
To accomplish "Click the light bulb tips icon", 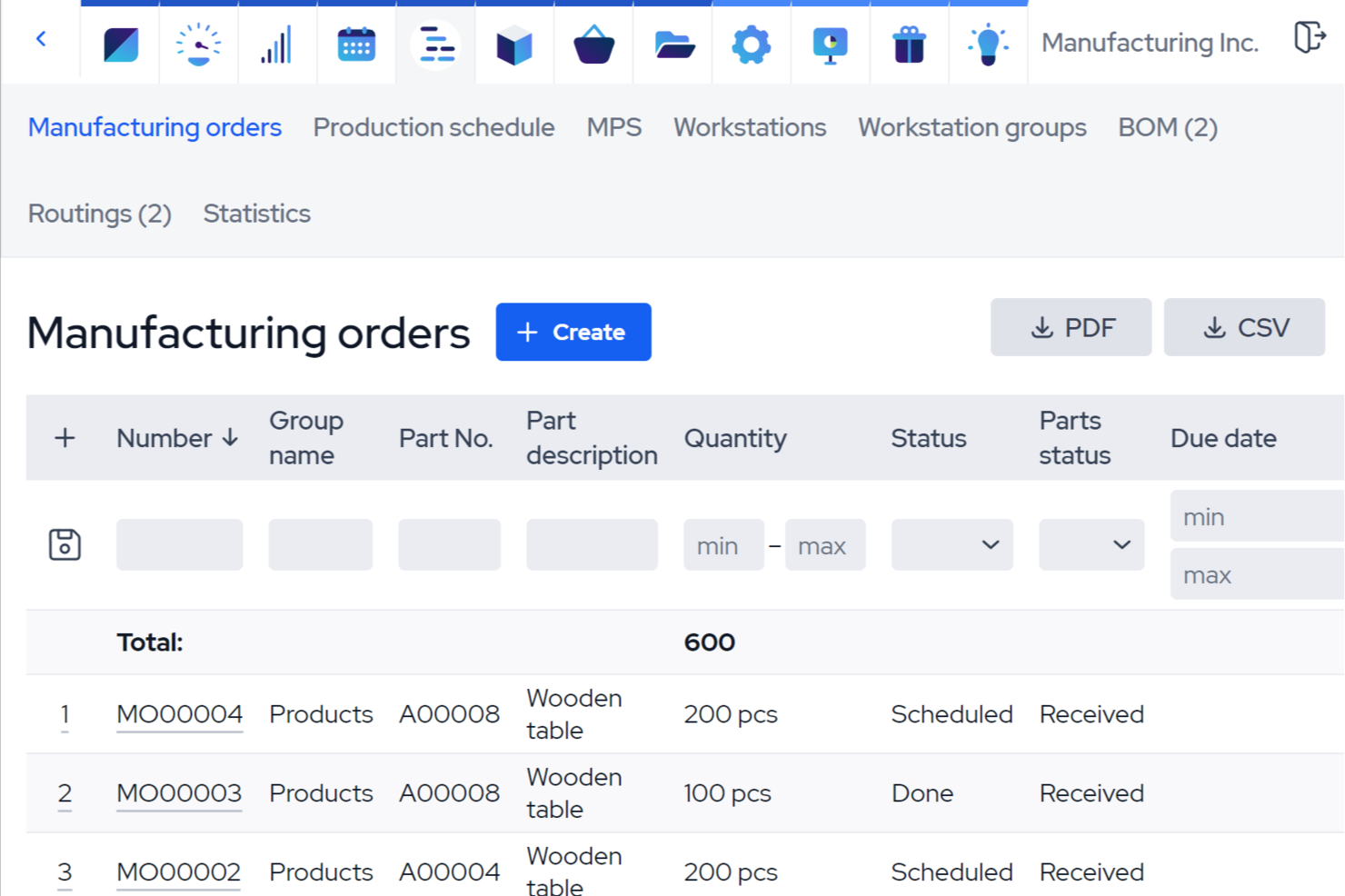I will [988, 43].
